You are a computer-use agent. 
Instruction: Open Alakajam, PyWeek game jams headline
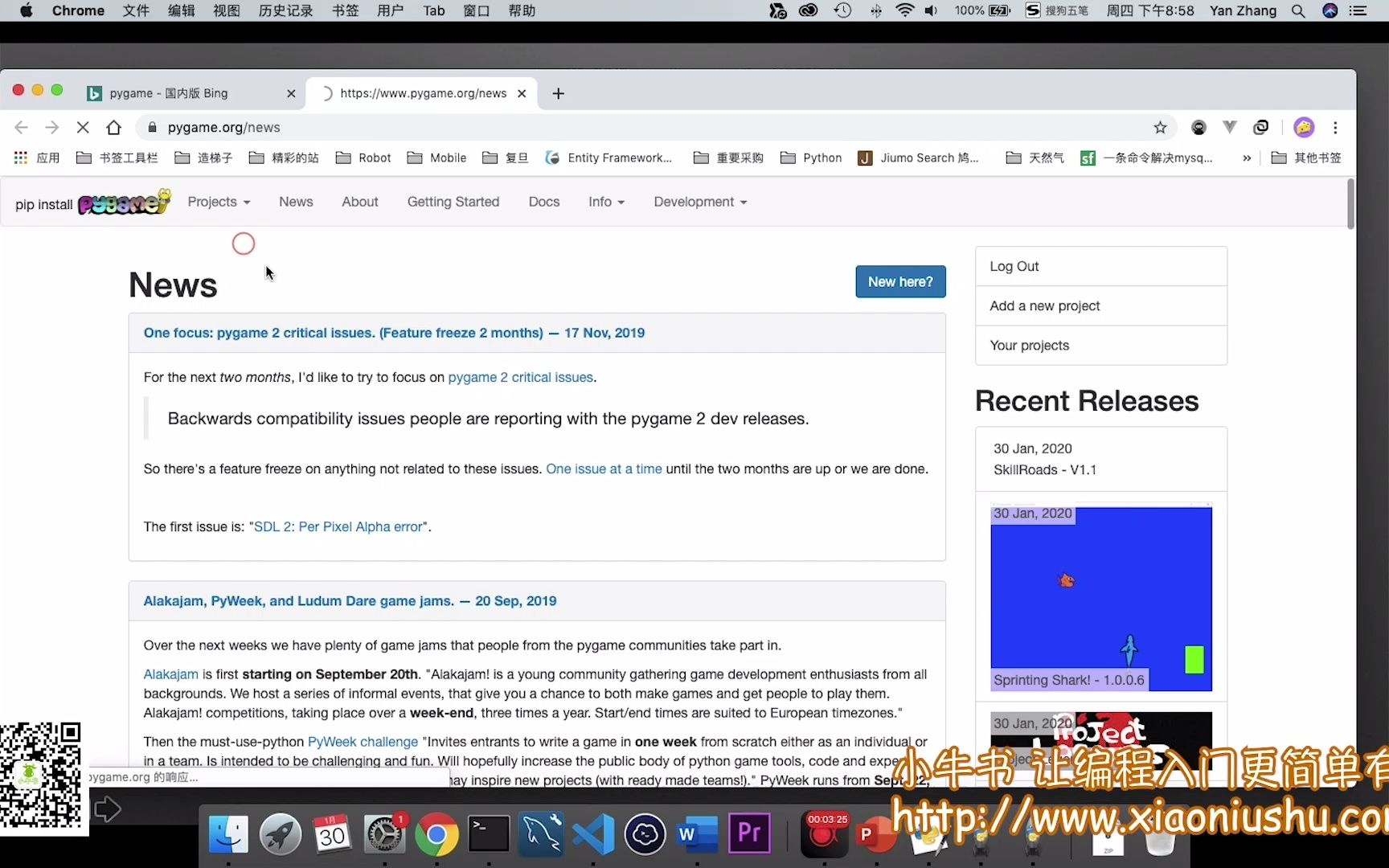(350, 600)
